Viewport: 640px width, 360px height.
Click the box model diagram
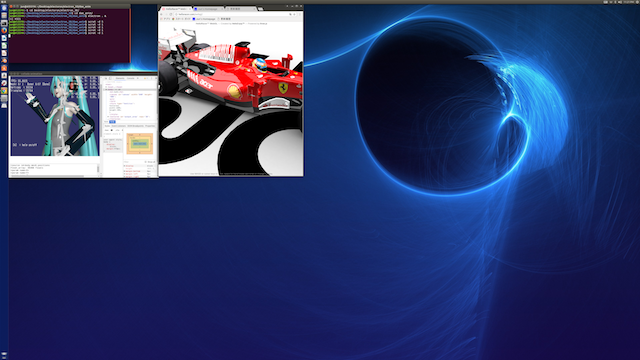pyautogui.click(x=140, y=144)
